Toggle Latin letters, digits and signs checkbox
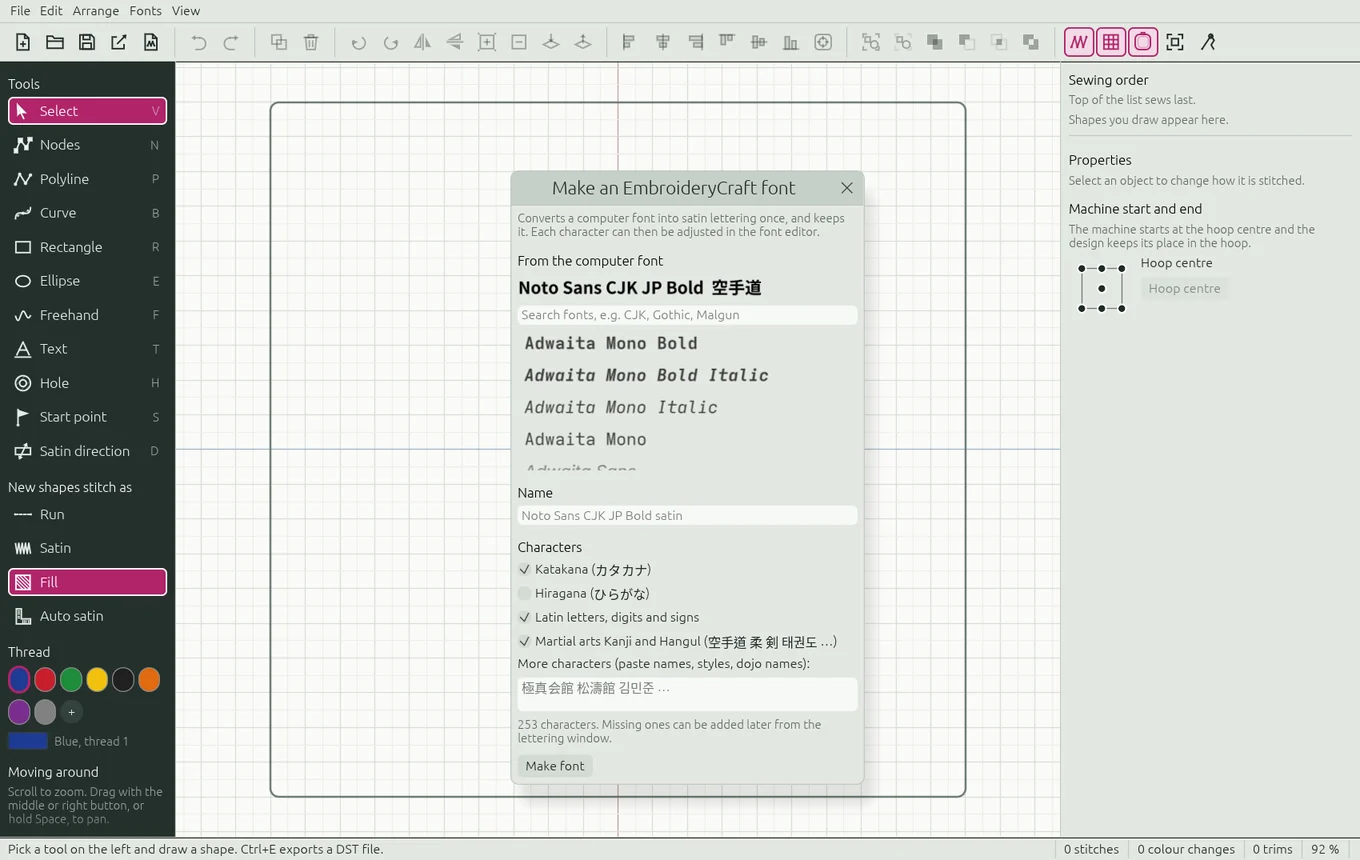This screenshot has height=860, width=1360. click(524, 617)
